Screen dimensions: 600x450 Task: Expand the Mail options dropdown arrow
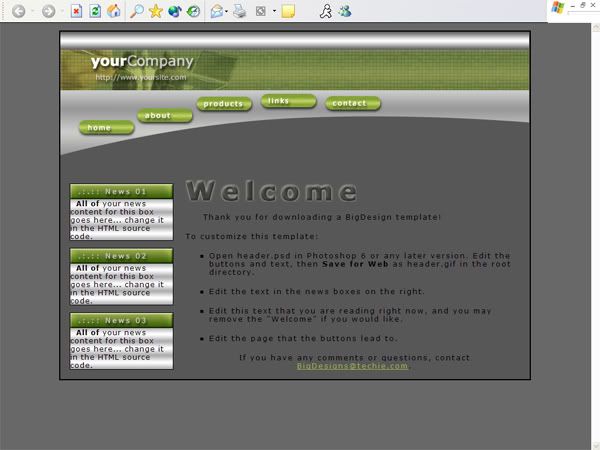point(228,12)
